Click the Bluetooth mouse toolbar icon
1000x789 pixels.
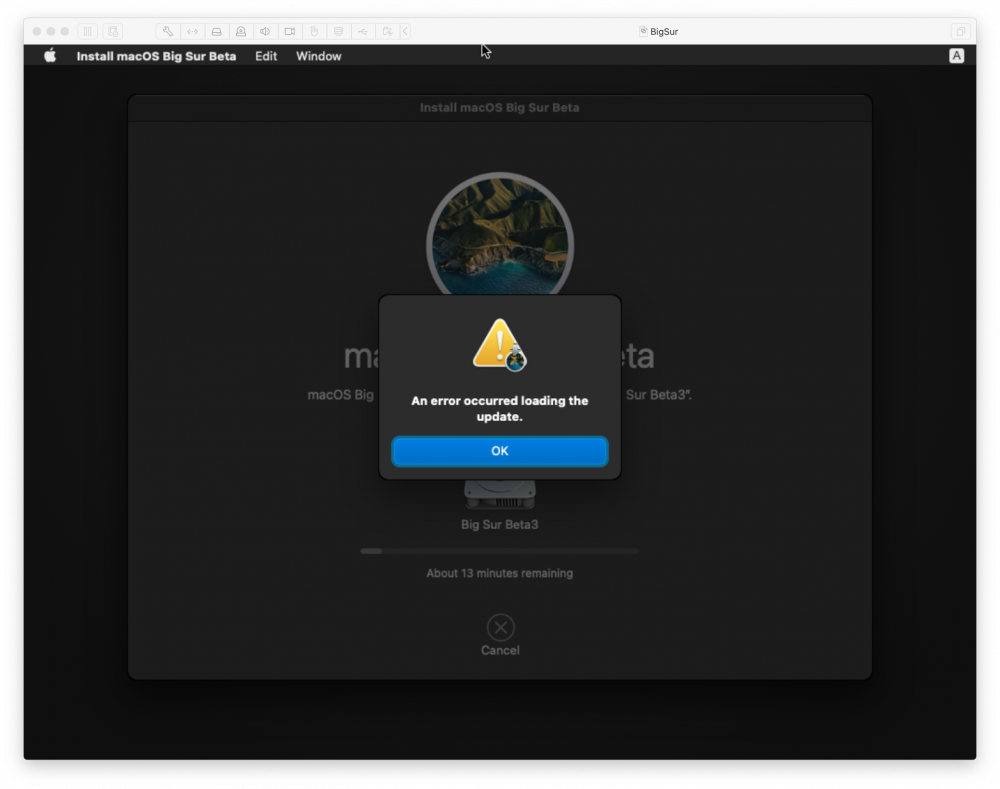314,31
